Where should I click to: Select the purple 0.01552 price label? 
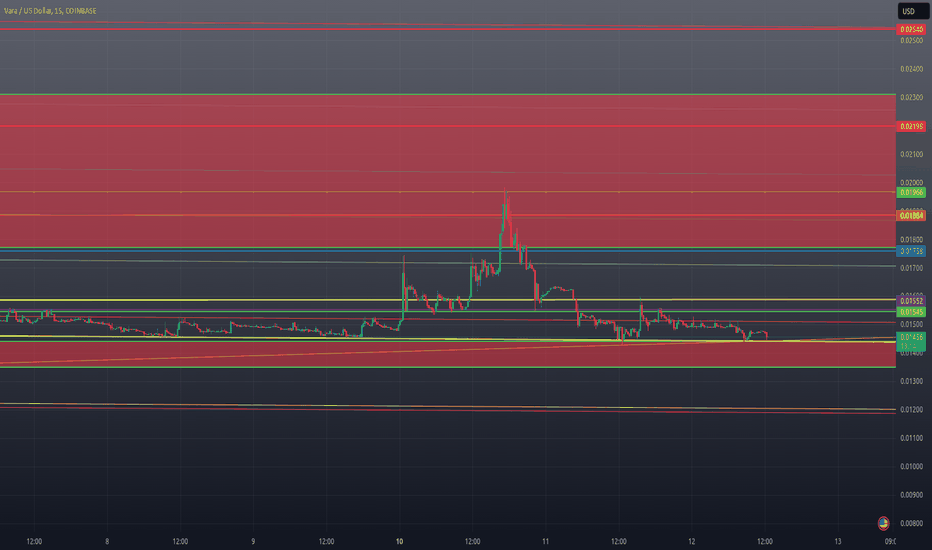coord(911,301)
